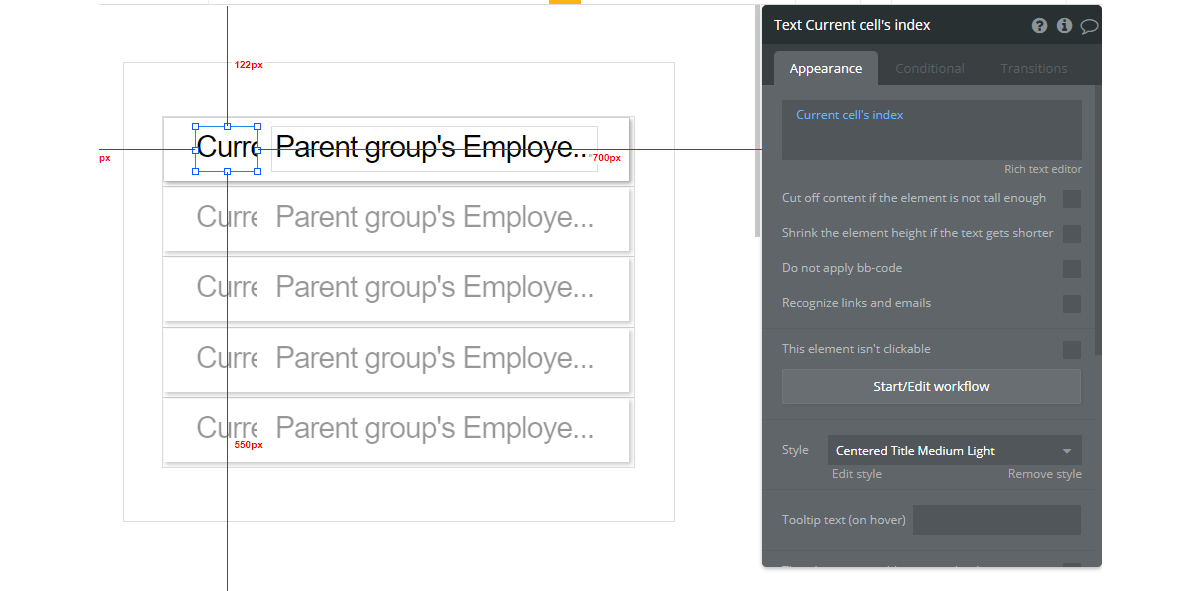Click the Current cell's index text editor field
The image size is (1200, 591).
click(932, 130)
